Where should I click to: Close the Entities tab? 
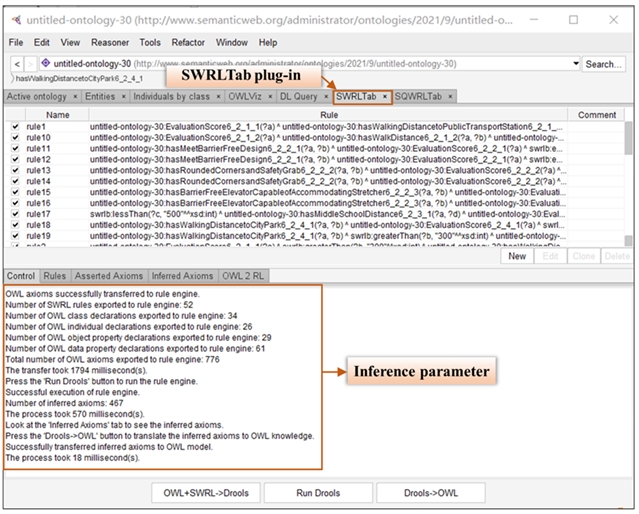click(x=124, y=97)
